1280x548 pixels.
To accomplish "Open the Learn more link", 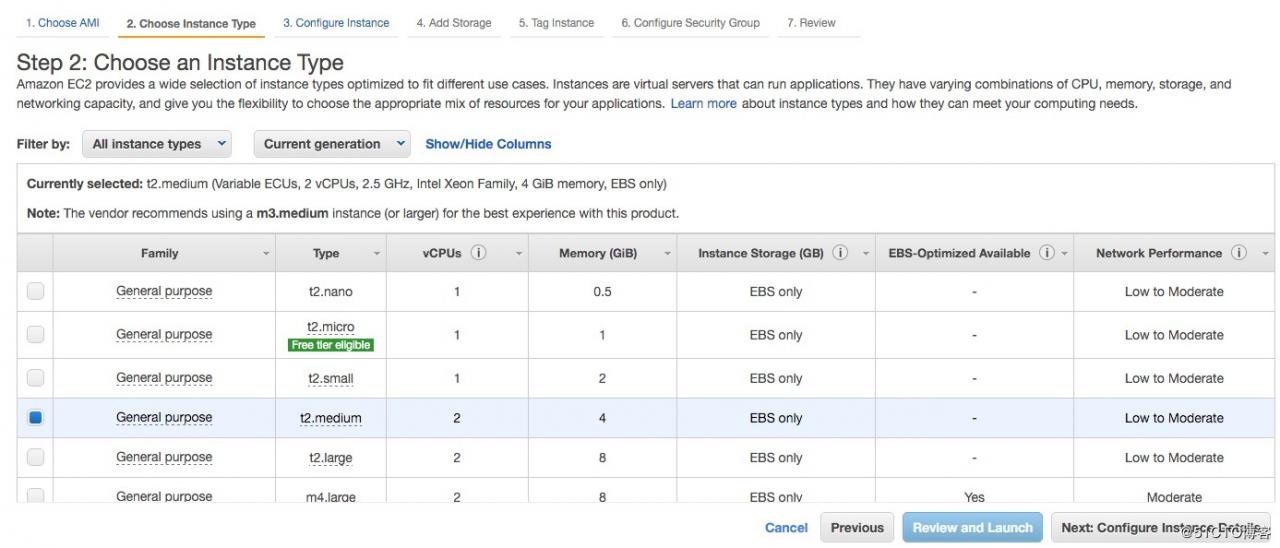I will click(x=703, y=104).
